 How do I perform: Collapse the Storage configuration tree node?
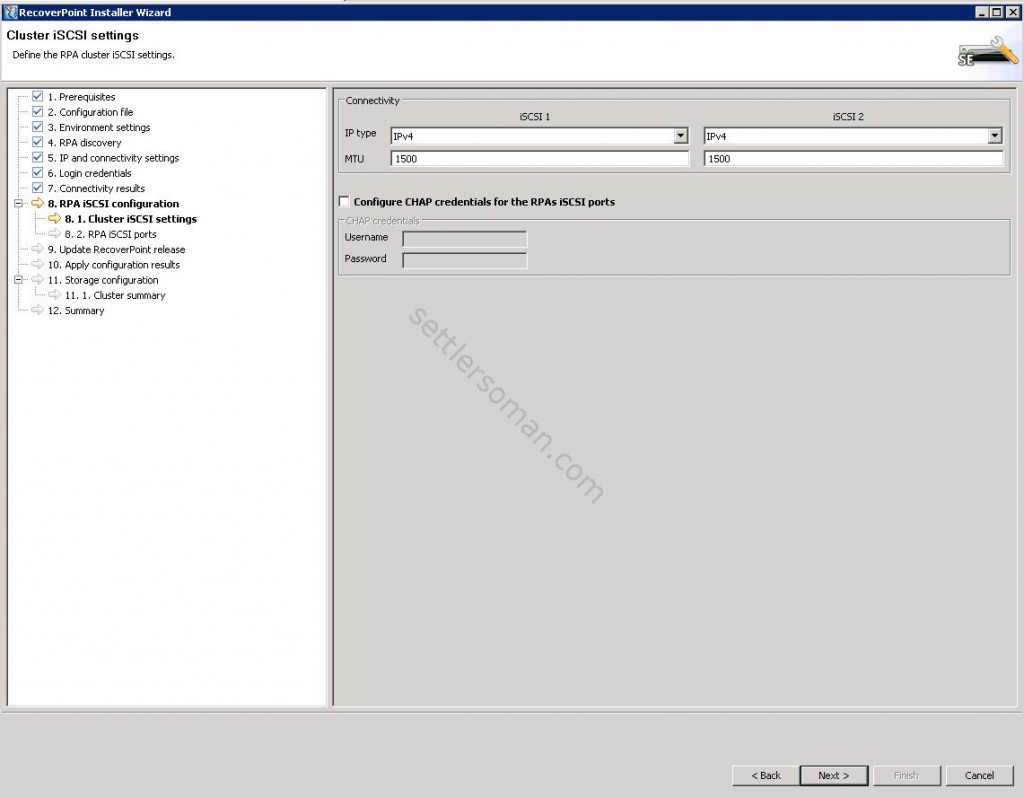[x=18, y=280]
